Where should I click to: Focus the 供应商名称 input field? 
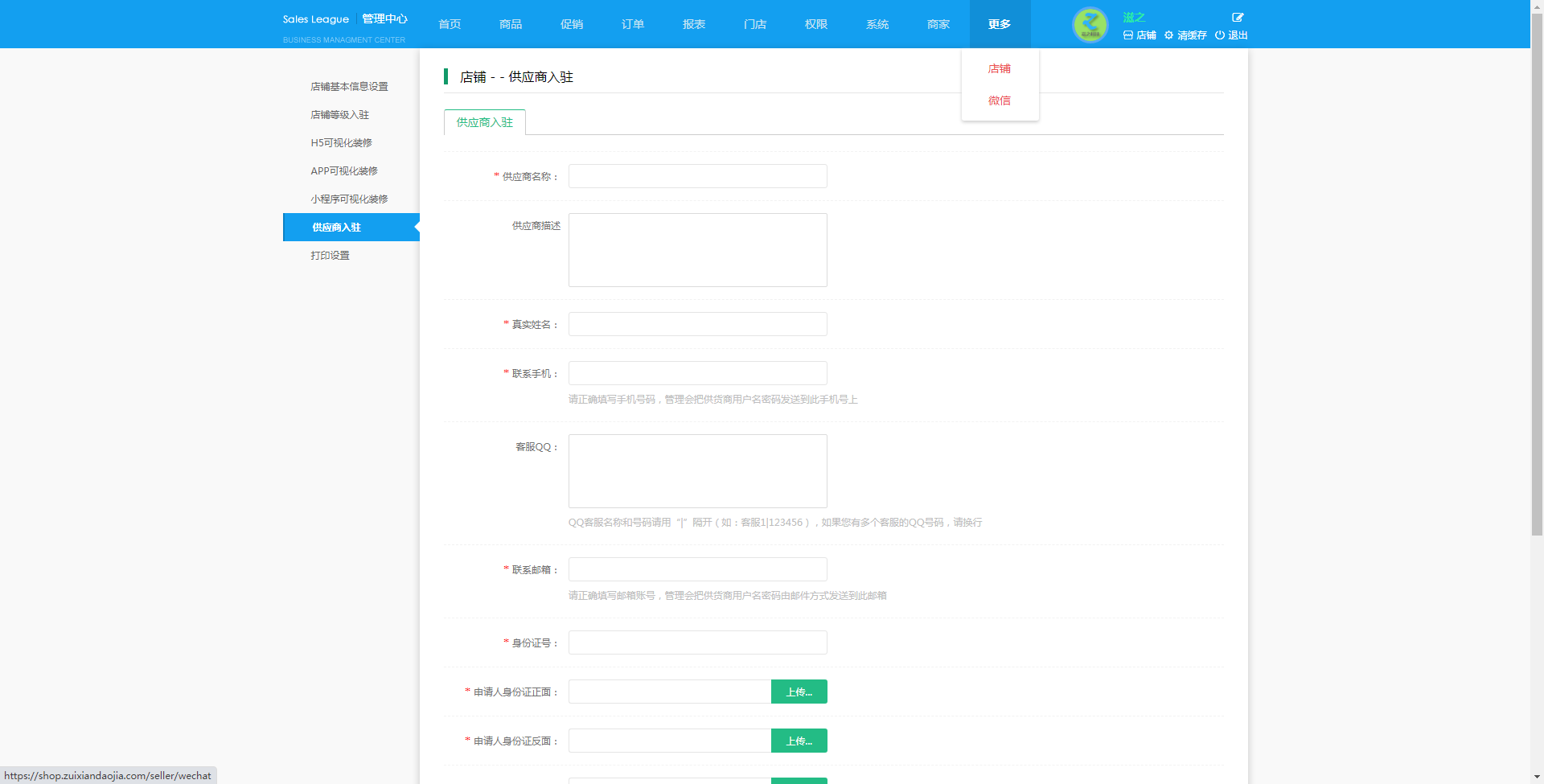[698, 176]
